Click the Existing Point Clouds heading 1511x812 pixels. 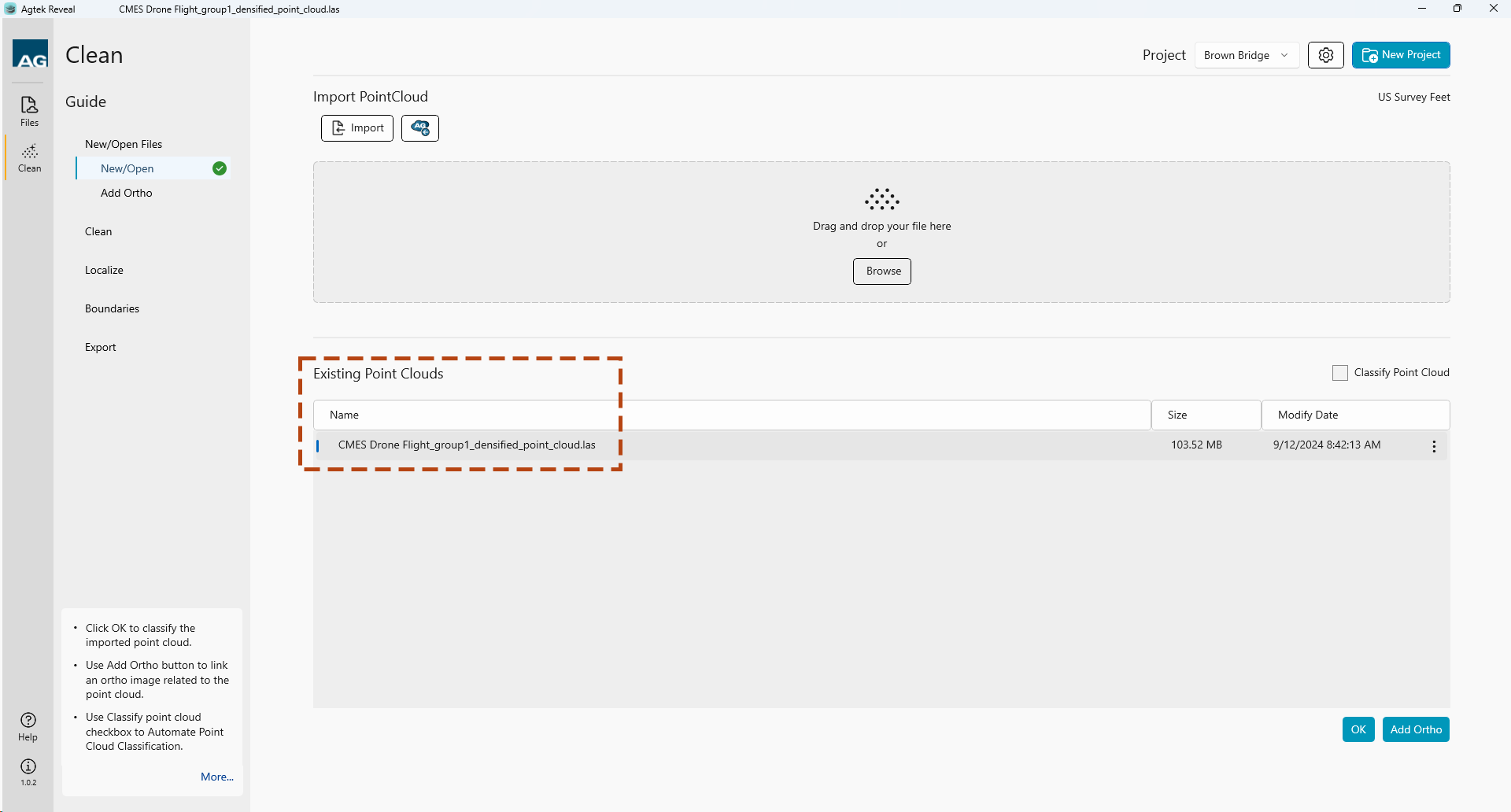379,374
